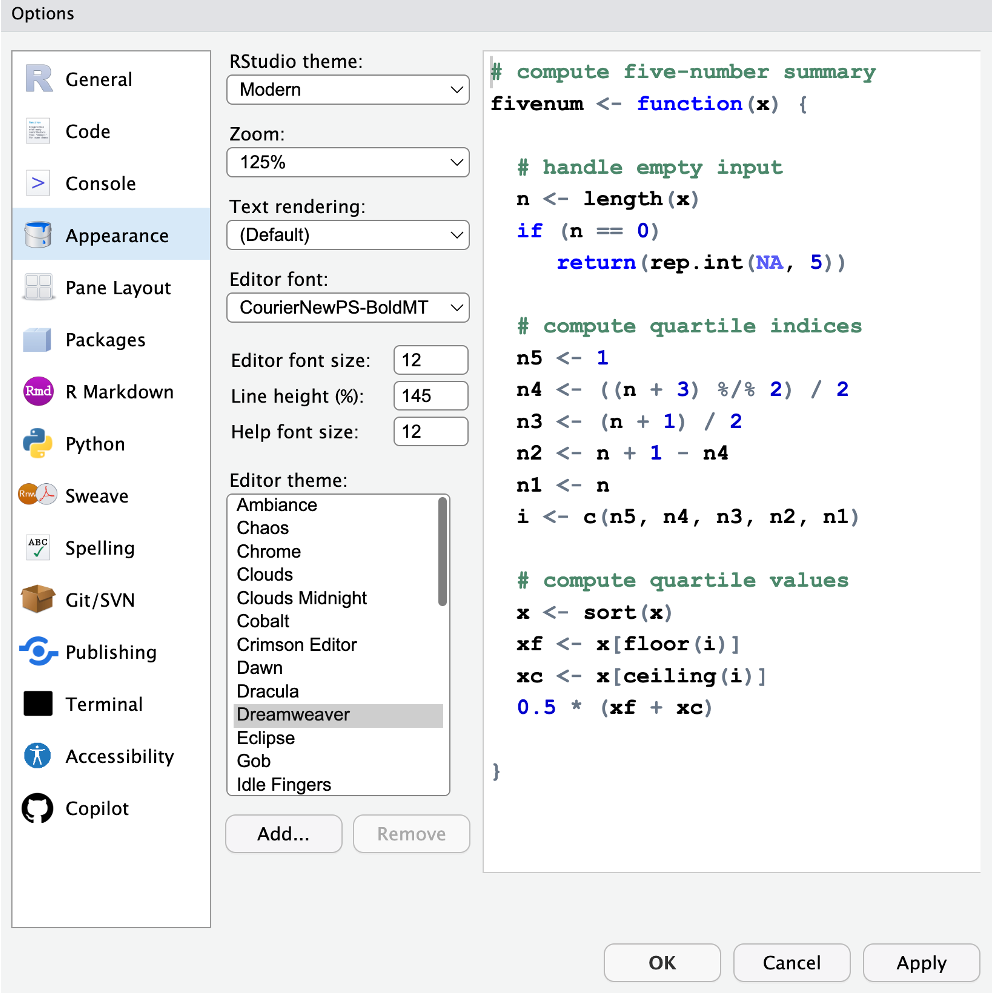Click the Help font size field

tap(431, 432)
